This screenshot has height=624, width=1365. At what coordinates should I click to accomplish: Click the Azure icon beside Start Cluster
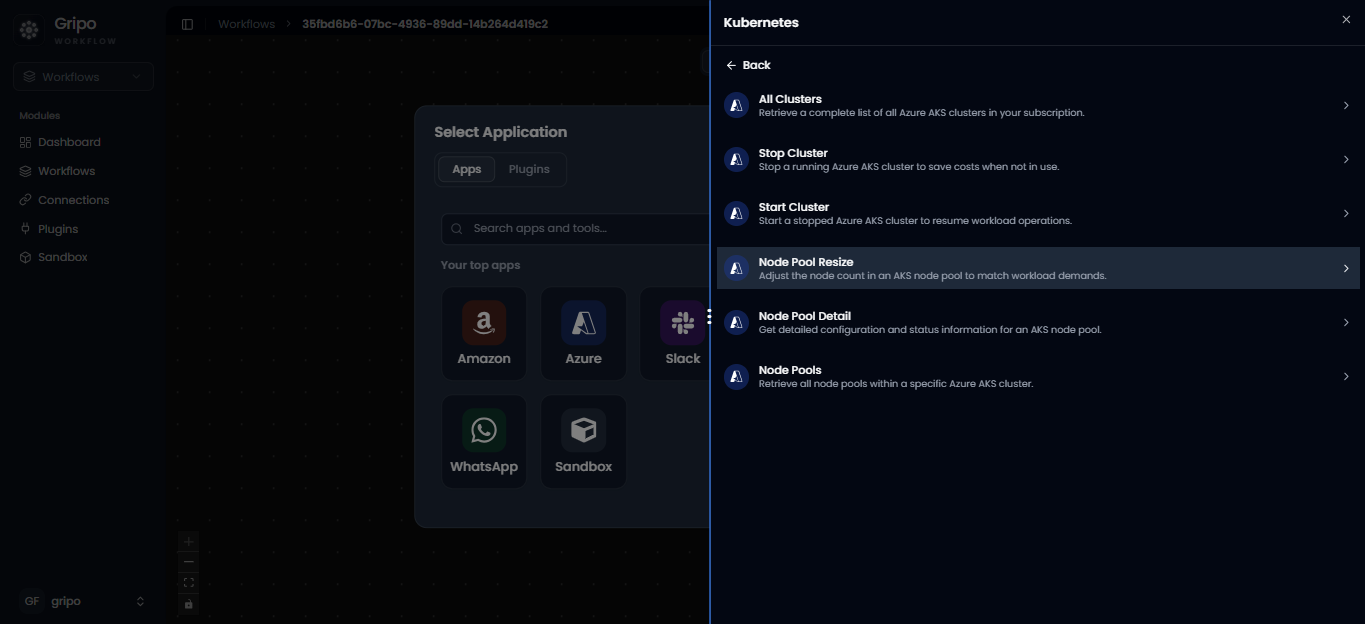tap(737, 213)
